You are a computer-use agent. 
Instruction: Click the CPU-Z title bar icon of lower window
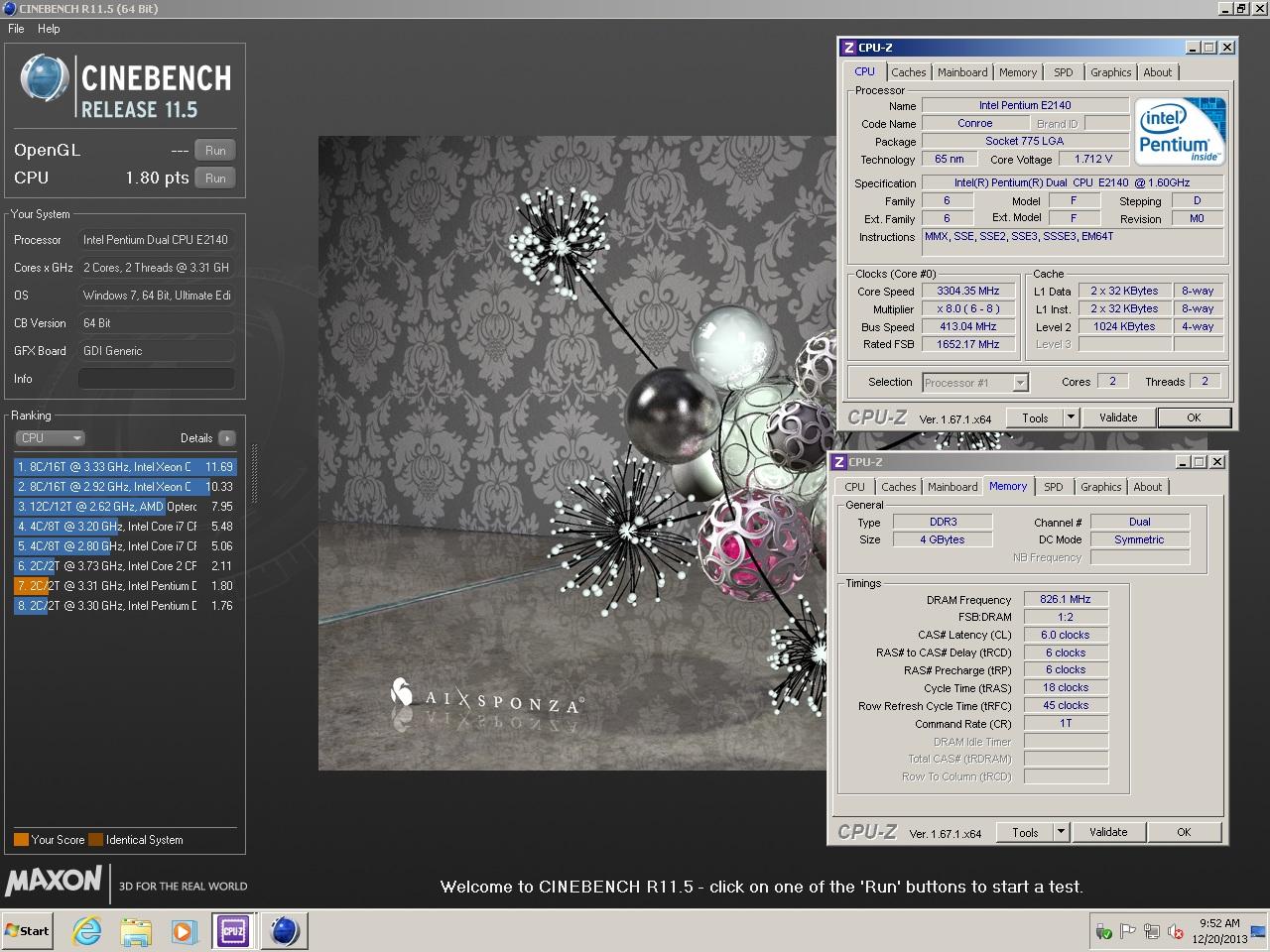click(838, 462)
